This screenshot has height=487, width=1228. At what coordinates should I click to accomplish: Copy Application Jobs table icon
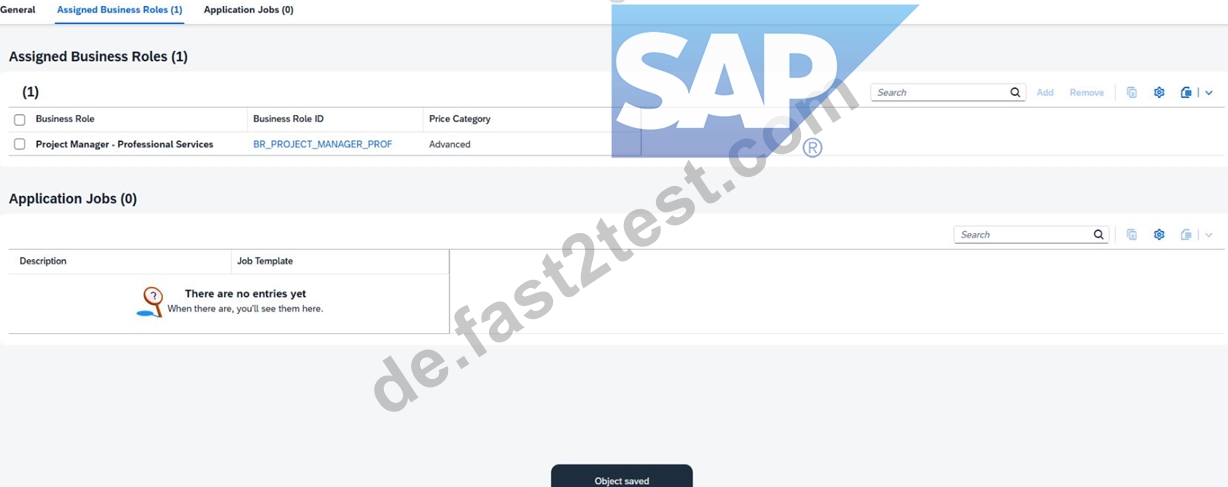(1131, 234)
